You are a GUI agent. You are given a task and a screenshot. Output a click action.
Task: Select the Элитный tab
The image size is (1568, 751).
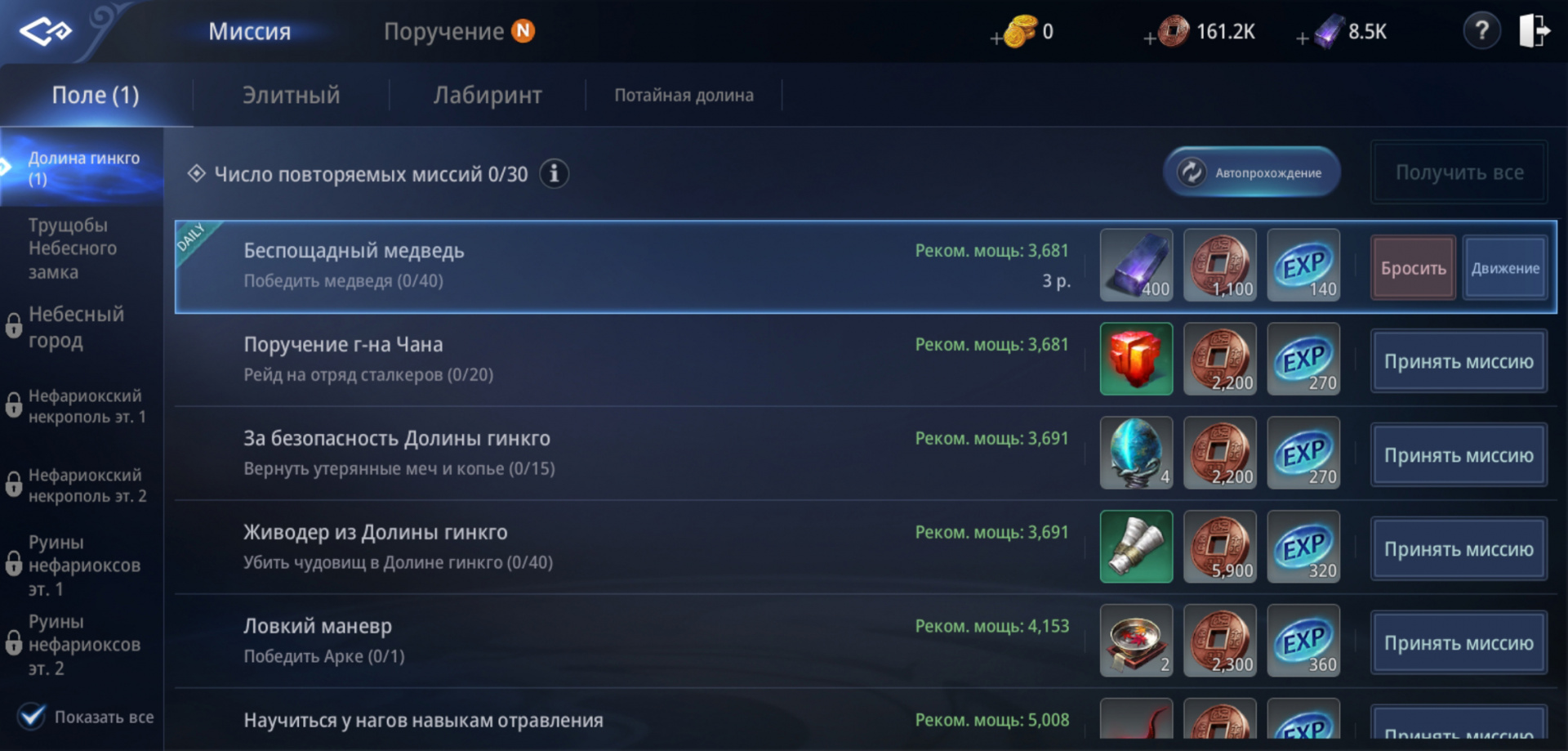point(291,96)
